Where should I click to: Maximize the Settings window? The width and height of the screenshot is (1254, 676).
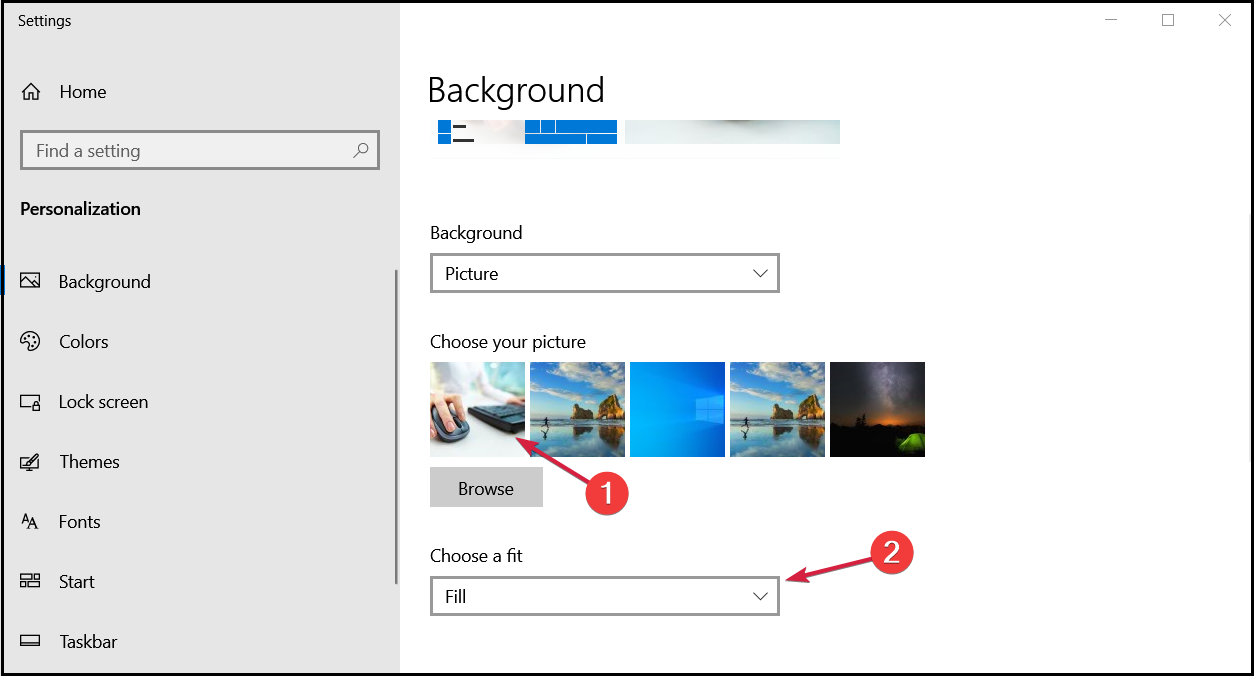point(1167,20)
